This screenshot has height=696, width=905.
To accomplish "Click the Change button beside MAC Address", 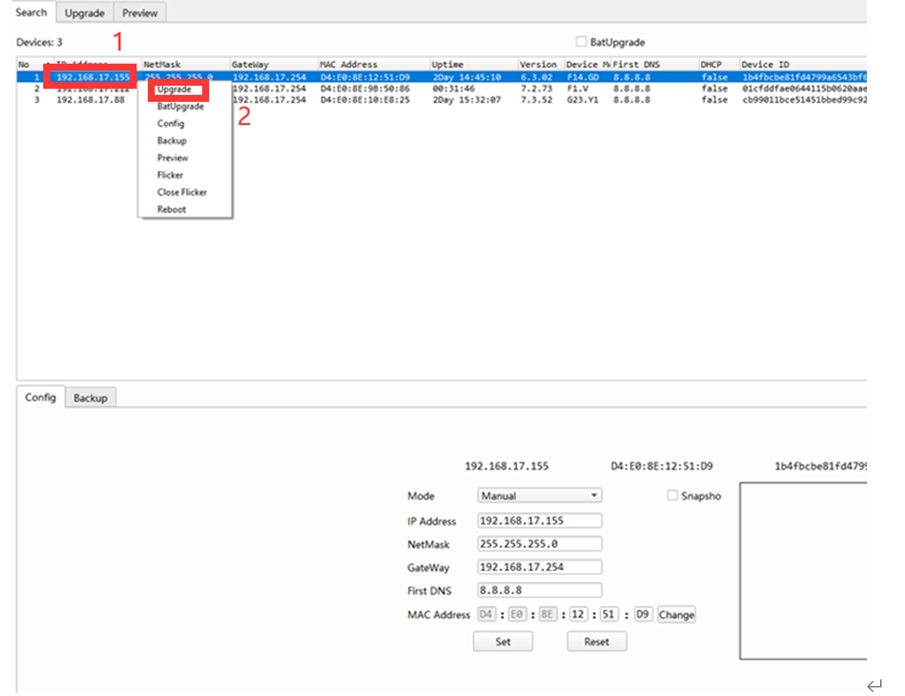I will click(676, 614).
